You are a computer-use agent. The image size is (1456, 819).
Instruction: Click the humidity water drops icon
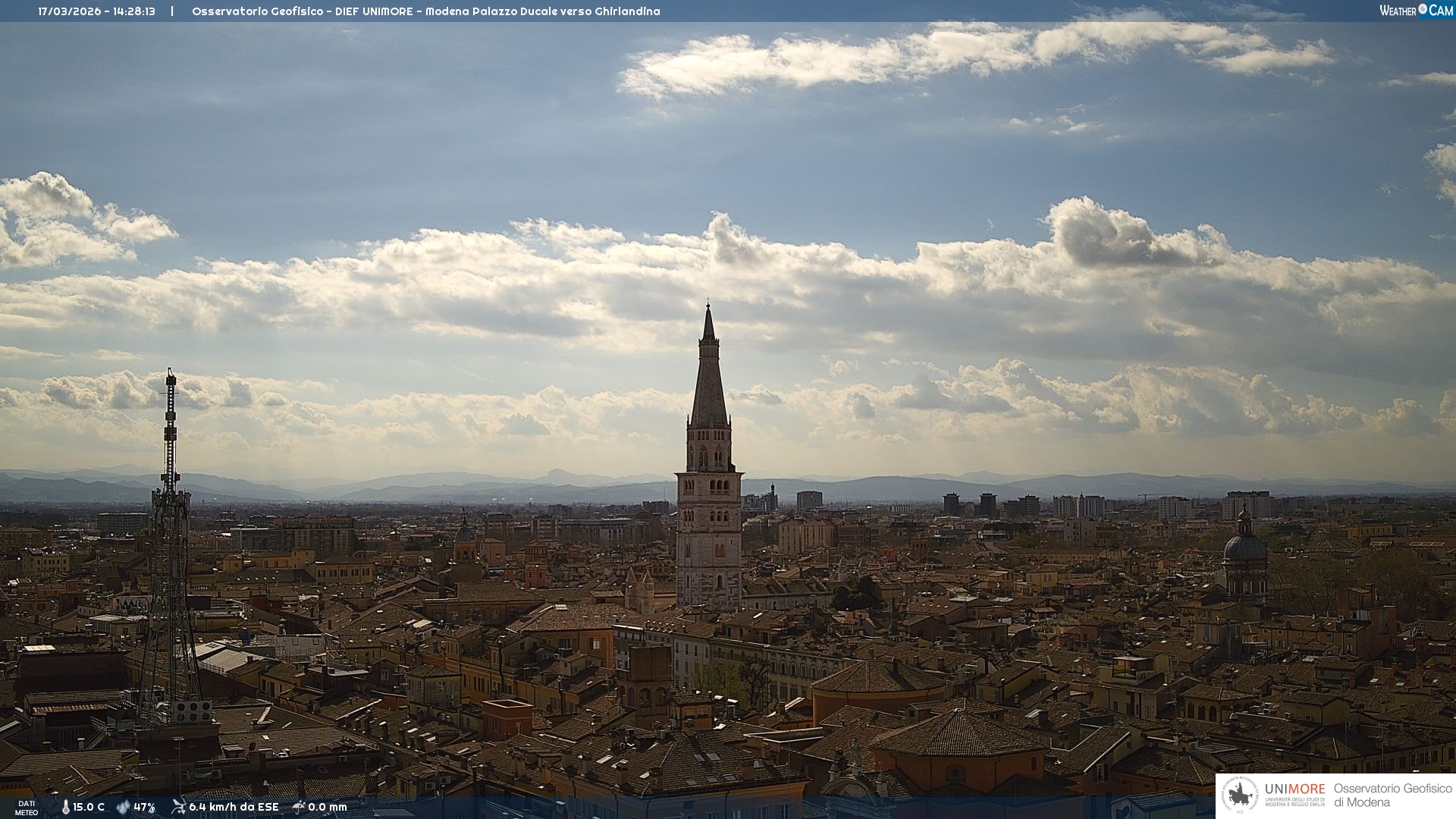click(x=123, y=808)
